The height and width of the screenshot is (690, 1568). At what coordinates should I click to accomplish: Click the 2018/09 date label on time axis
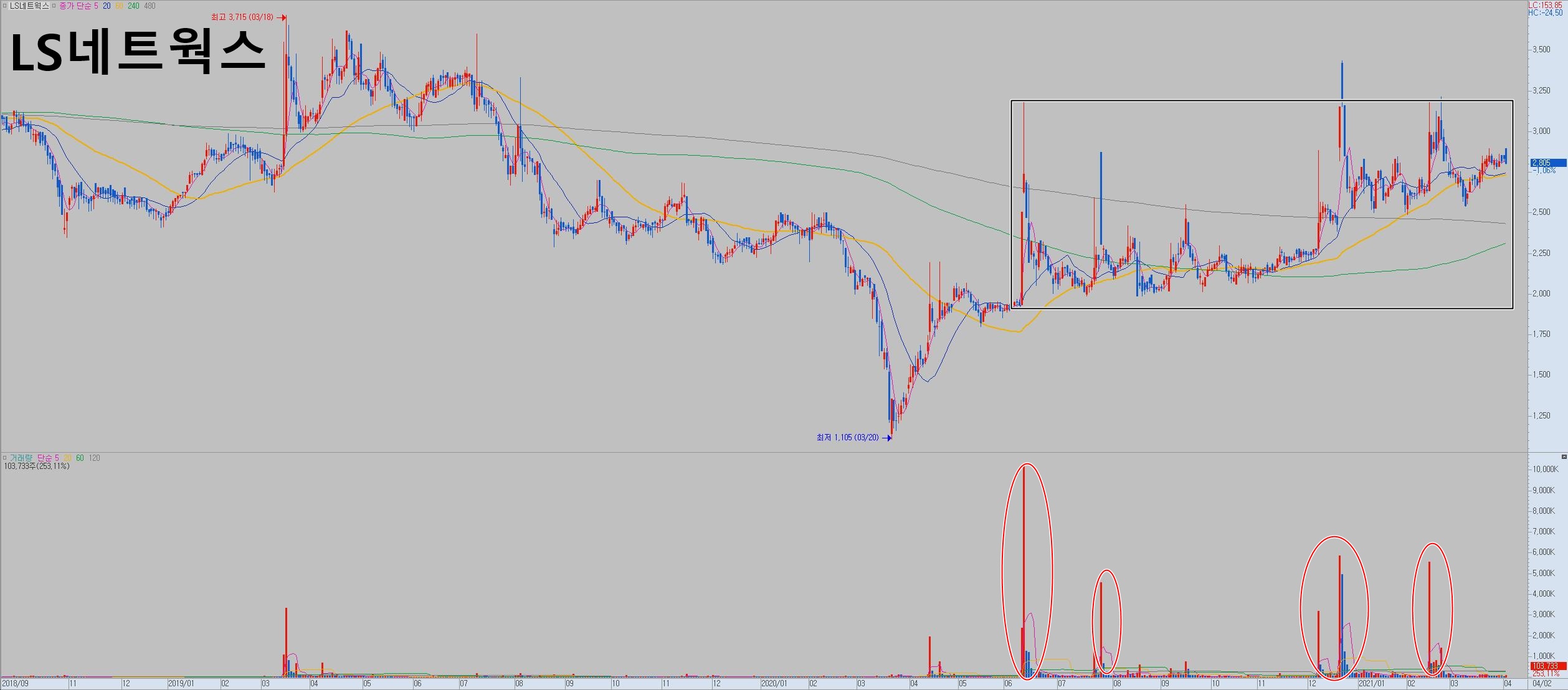15,684
